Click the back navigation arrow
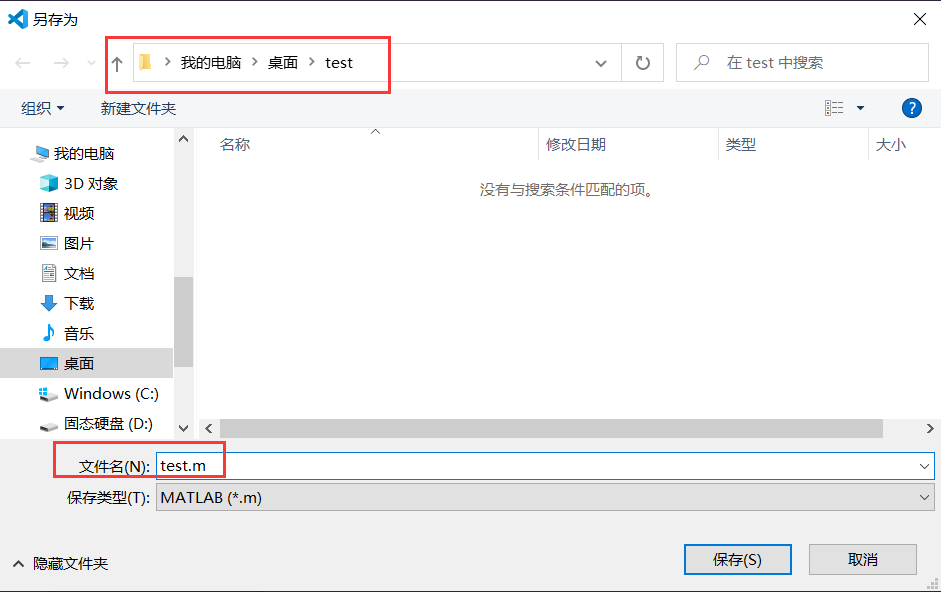The image size is (941, 592). tap(23, 63)
